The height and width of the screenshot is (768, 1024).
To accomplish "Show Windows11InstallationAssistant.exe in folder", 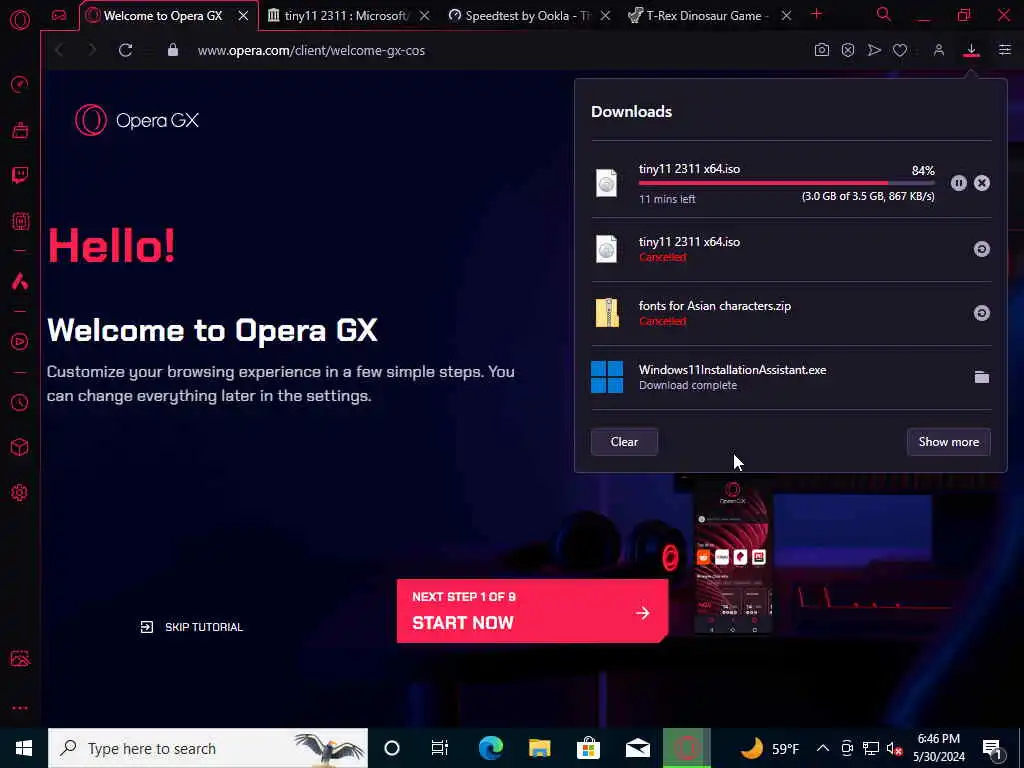I will 982,377.
